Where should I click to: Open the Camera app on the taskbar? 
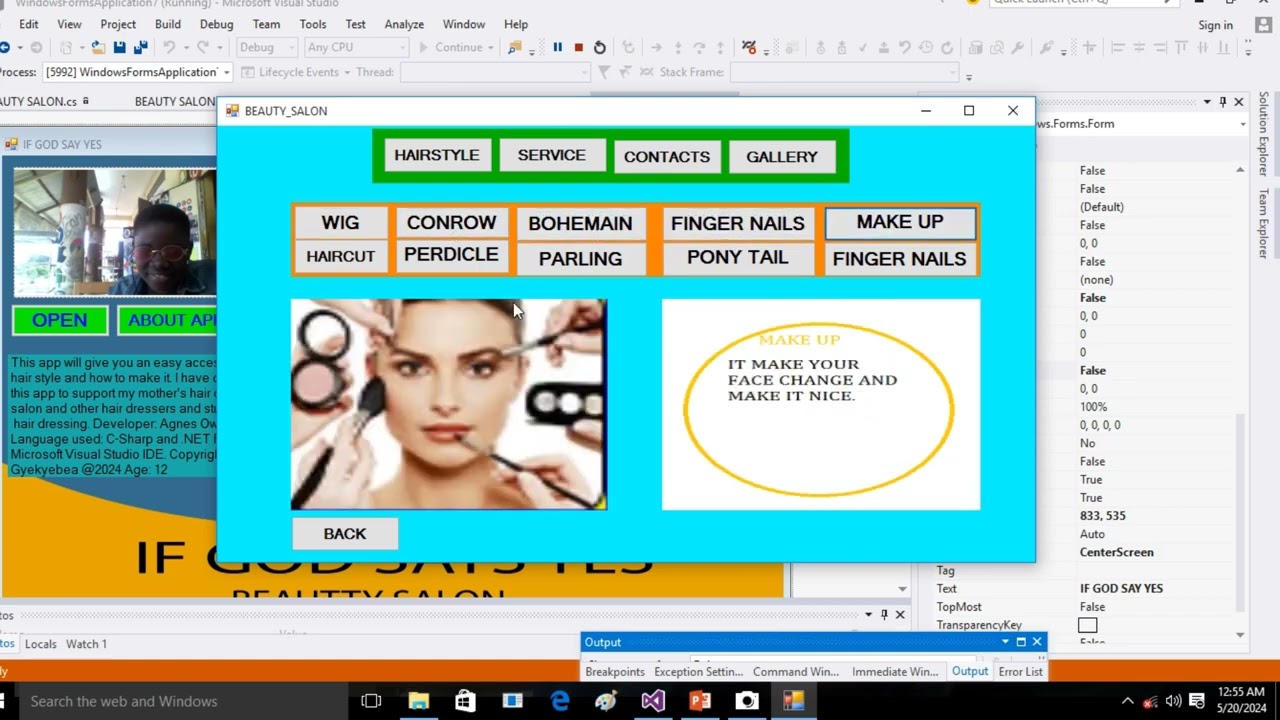747,701
